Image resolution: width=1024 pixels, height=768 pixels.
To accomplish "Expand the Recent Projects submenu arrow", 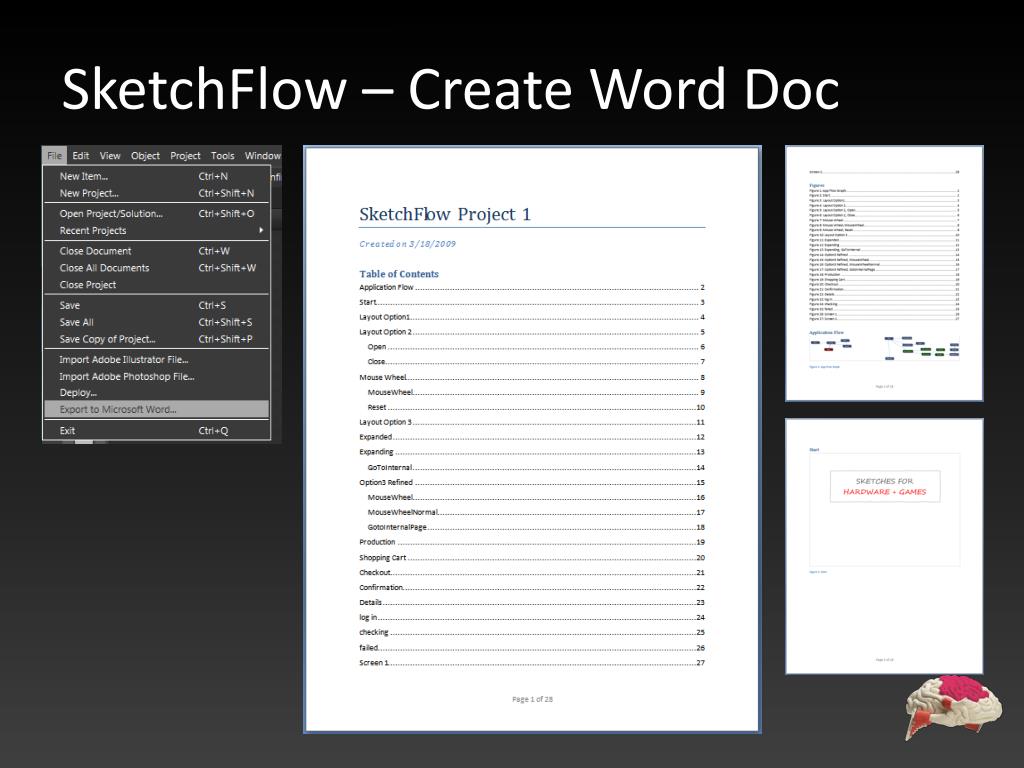I will (x=261, y=231).
